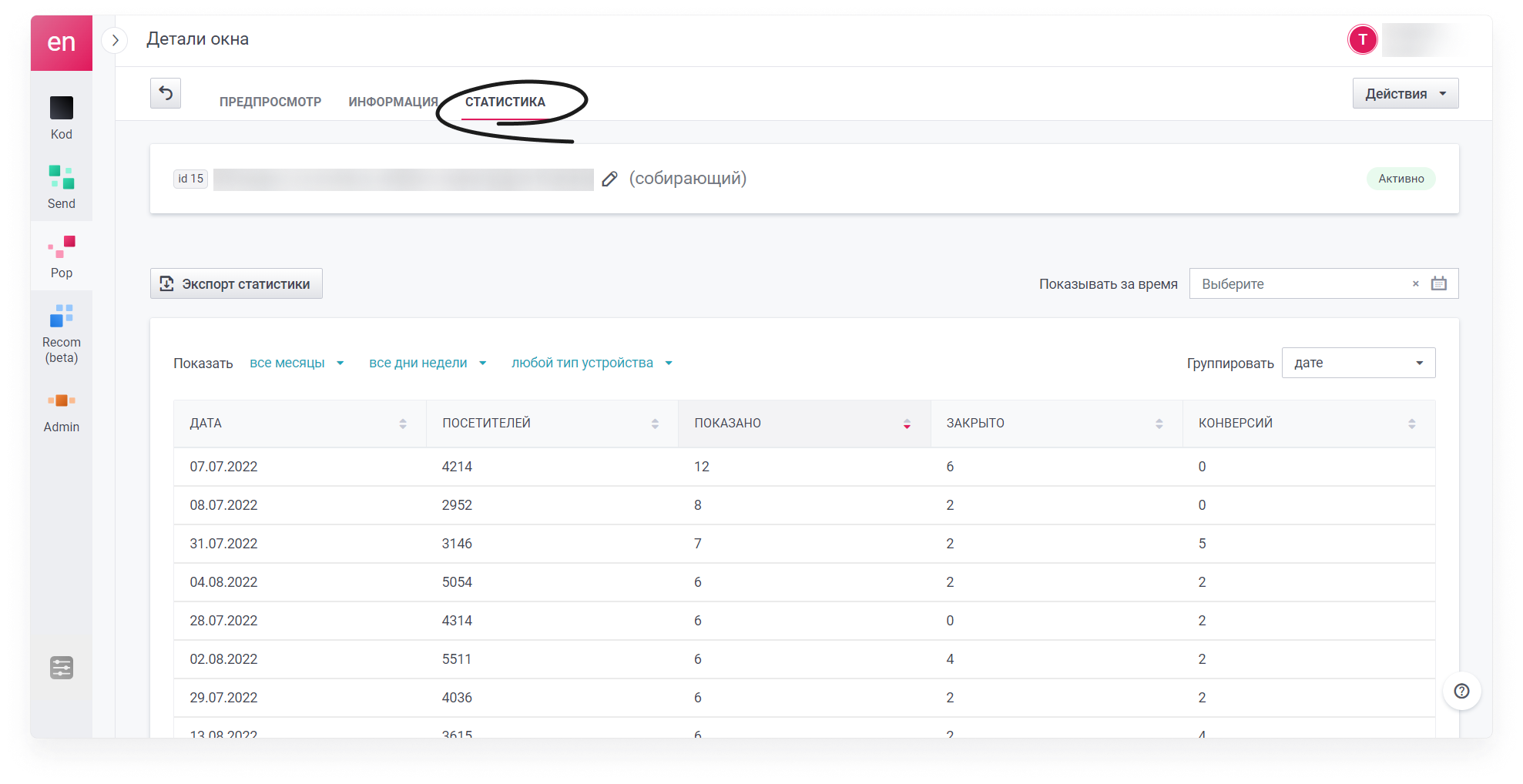1523x784 pixels.
Task: Click visitors value 5054
Action: (457, 582)
